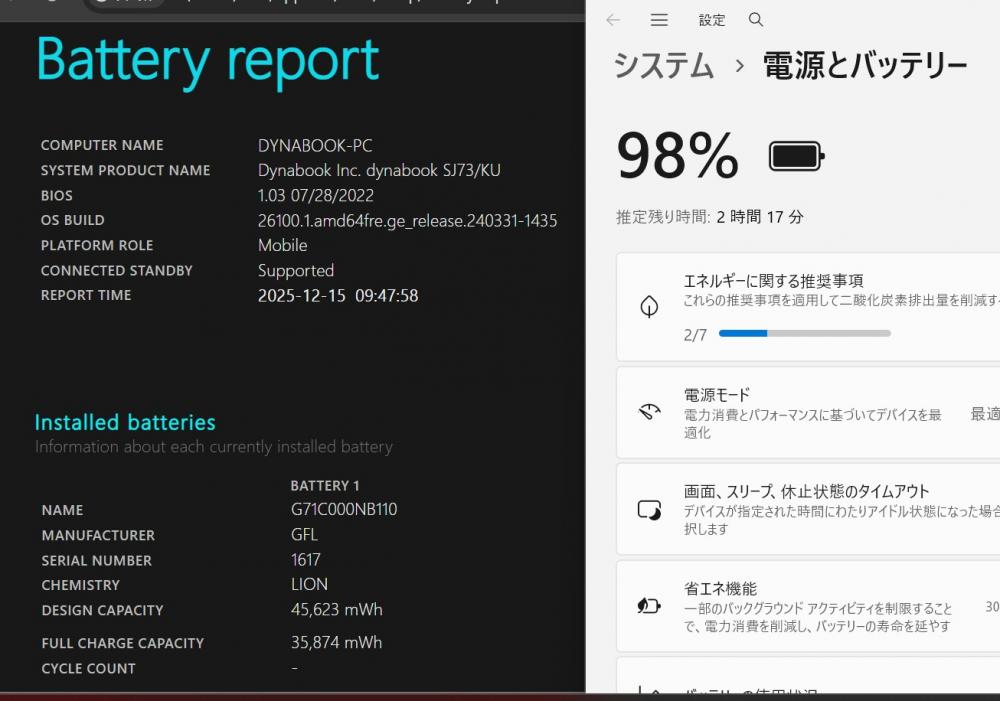Expand the 画面、スリープ、休止状態のタイムアウト section

(808, 509)
